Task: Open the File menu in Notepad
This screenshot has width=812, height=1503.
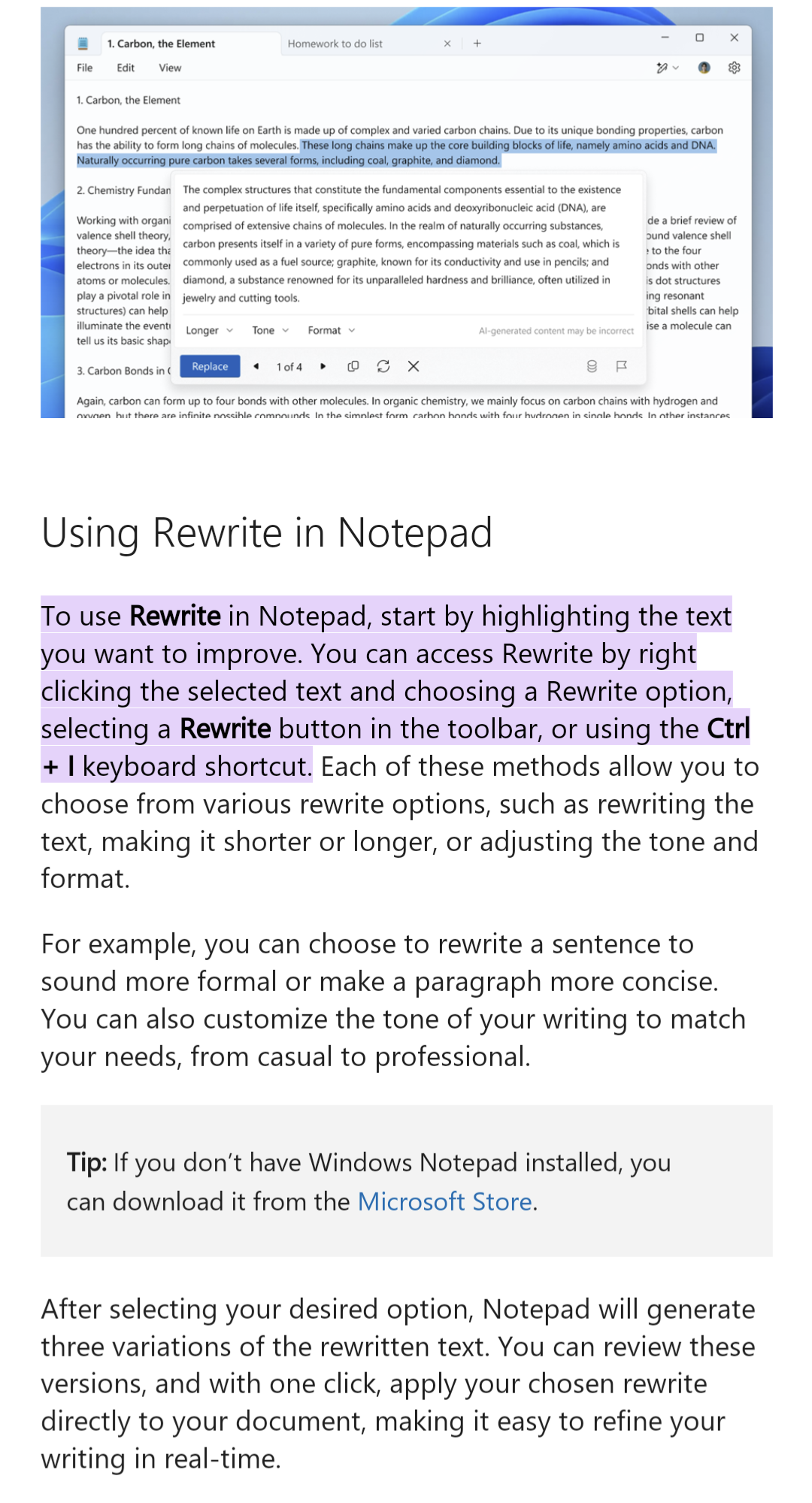Action: tap(85, 68)
